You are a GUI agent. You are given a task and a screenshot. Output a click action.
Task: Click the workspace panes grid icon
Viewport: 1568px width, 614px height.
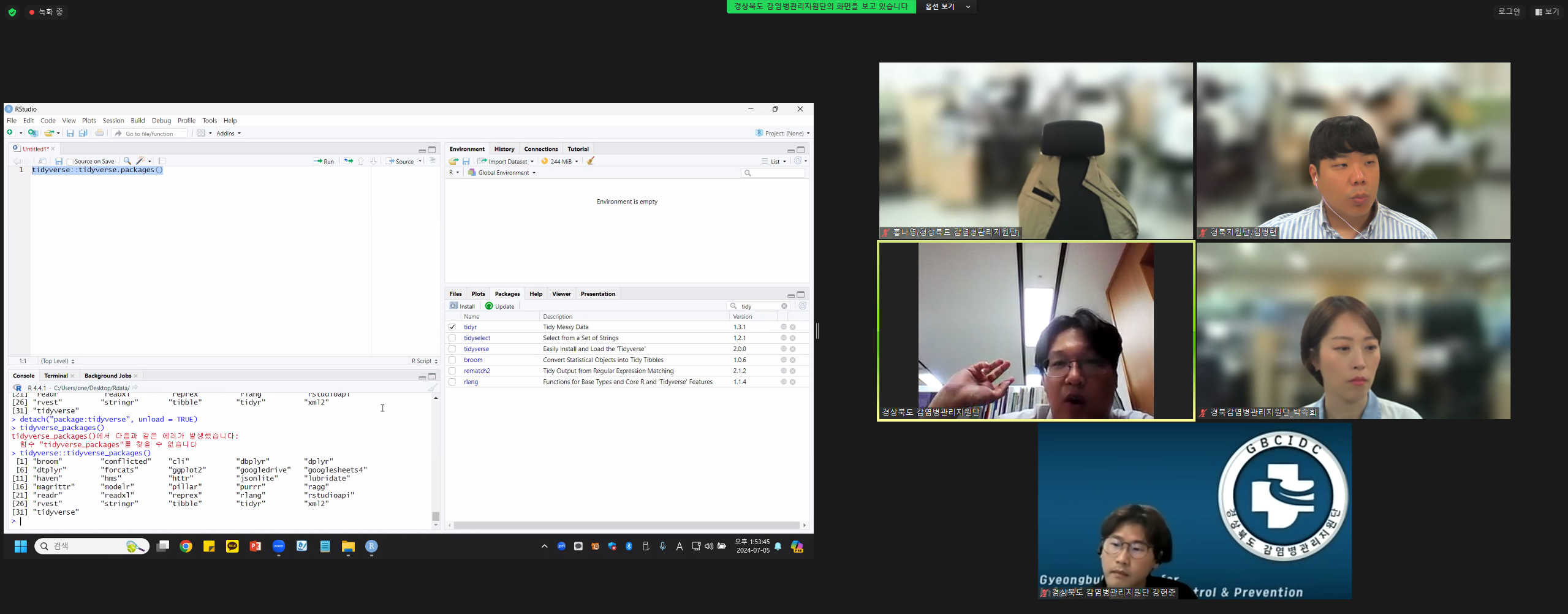(x=201, y=133)
